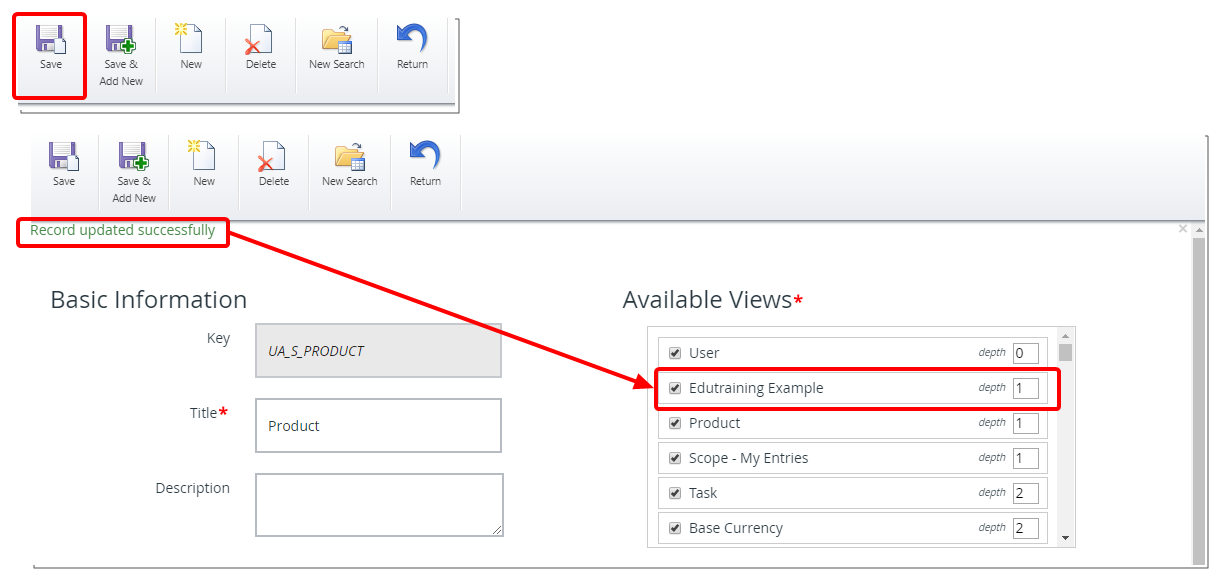This screenshot has height=580, width=1220.
Task: Click the Description text area
Action: [x=379, y=505]
